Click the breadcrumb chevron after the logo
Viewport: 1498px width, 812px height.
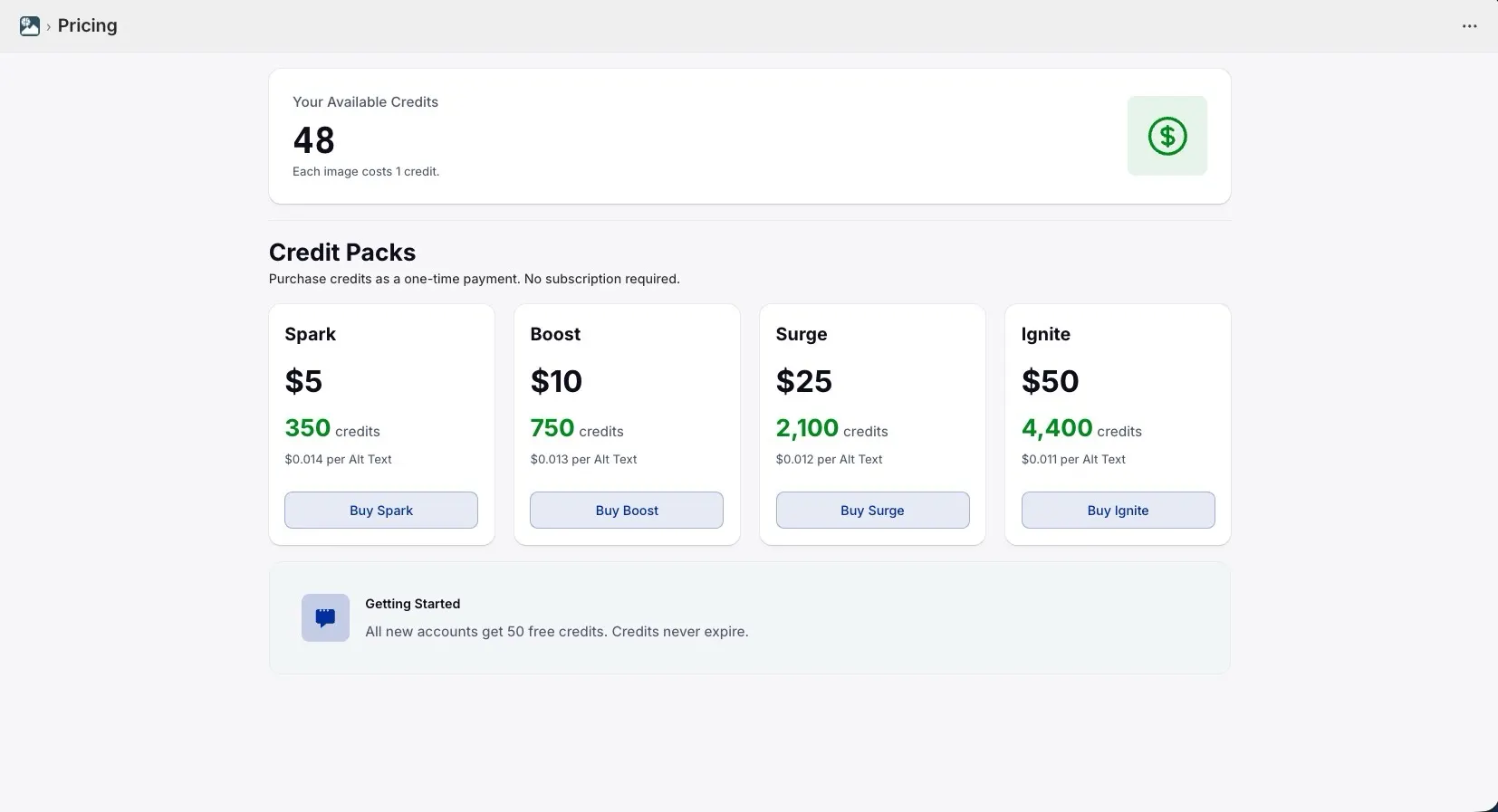coord(50,26)
